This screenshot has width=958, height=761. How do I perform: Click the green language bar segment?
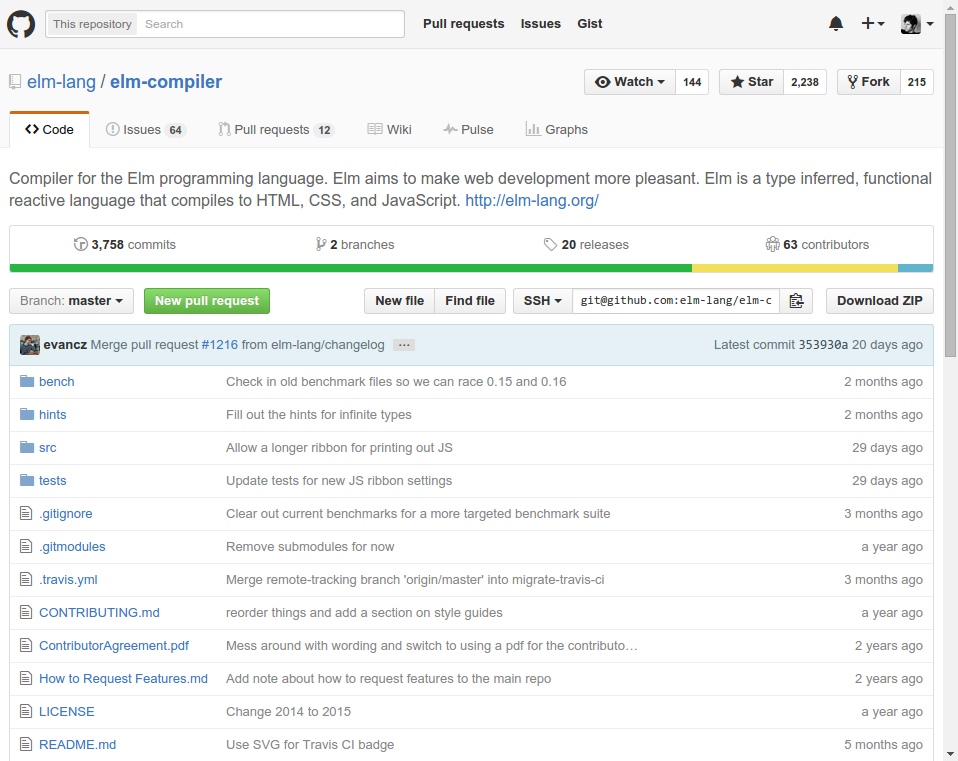[351, 268]
